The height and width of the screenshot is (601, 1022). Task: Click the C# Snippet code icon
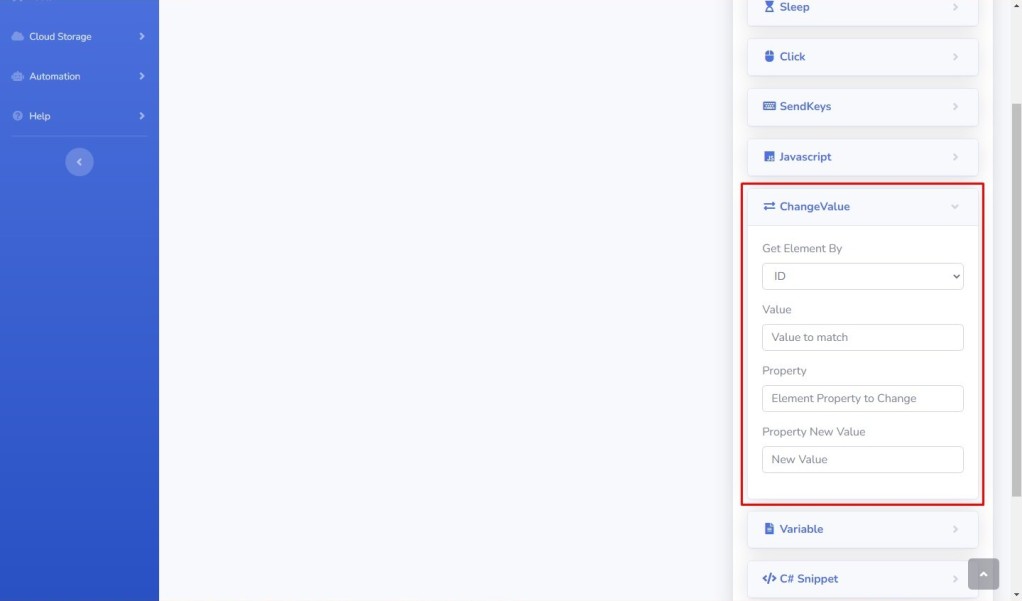click(769, 579)
